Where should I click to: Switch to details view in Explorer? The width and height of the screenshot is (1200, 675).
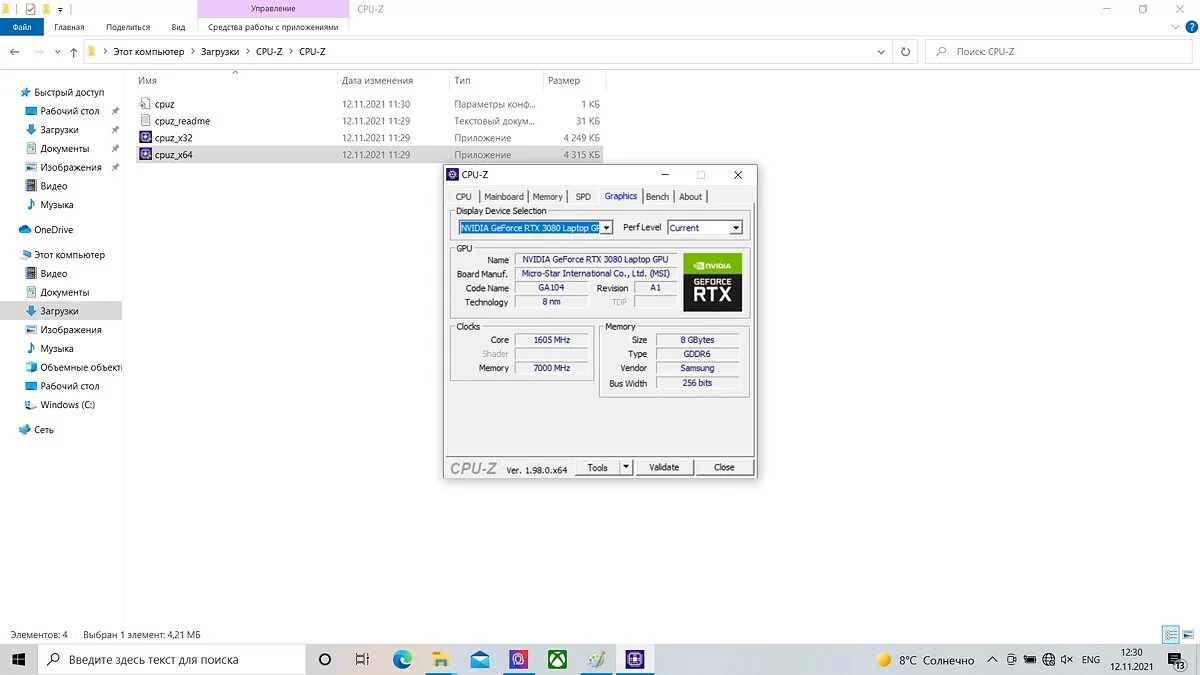tap(1170, 635)
